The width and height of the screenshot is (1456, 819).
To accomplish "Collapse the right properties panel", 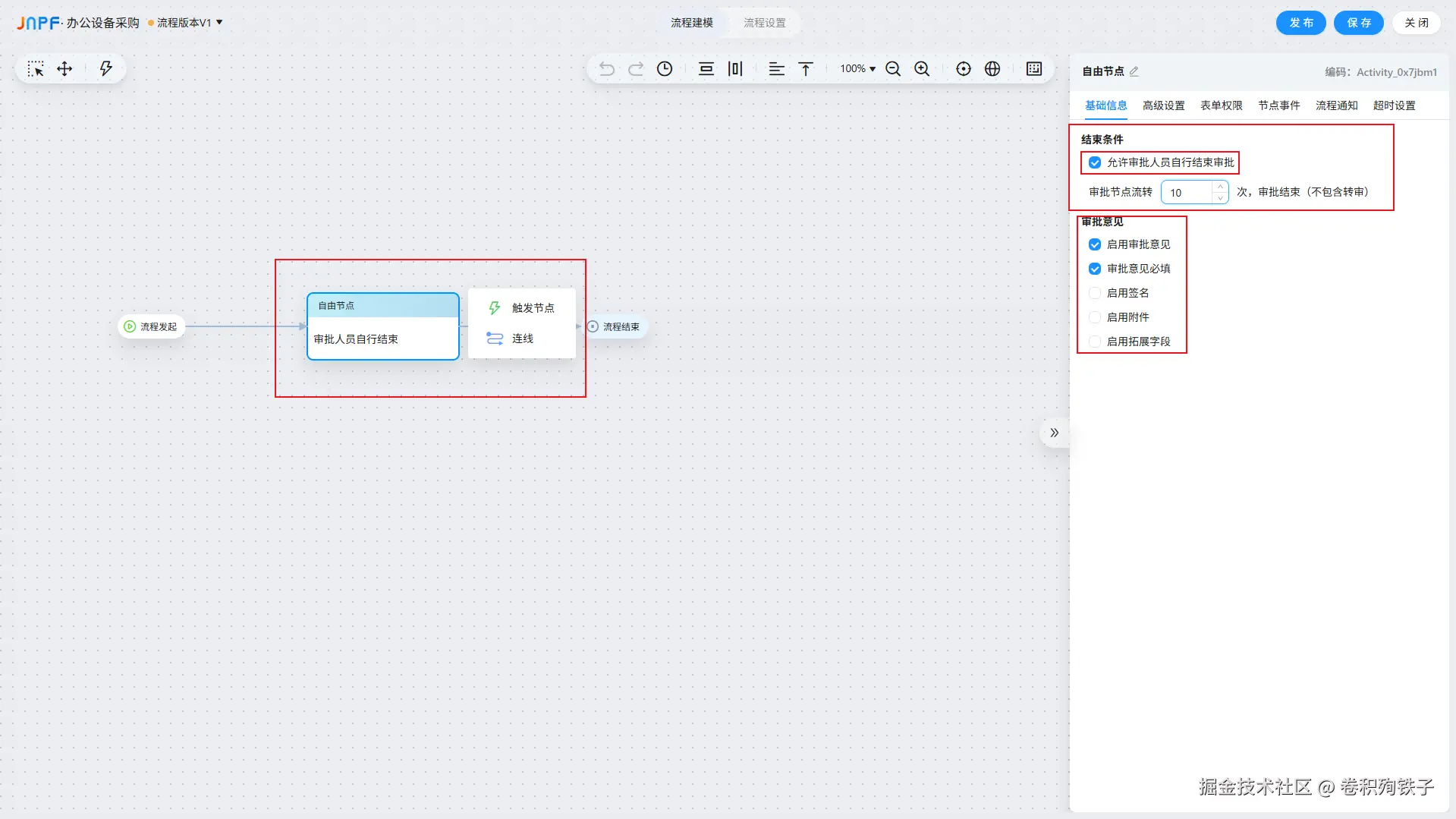I will [1055, 433].
